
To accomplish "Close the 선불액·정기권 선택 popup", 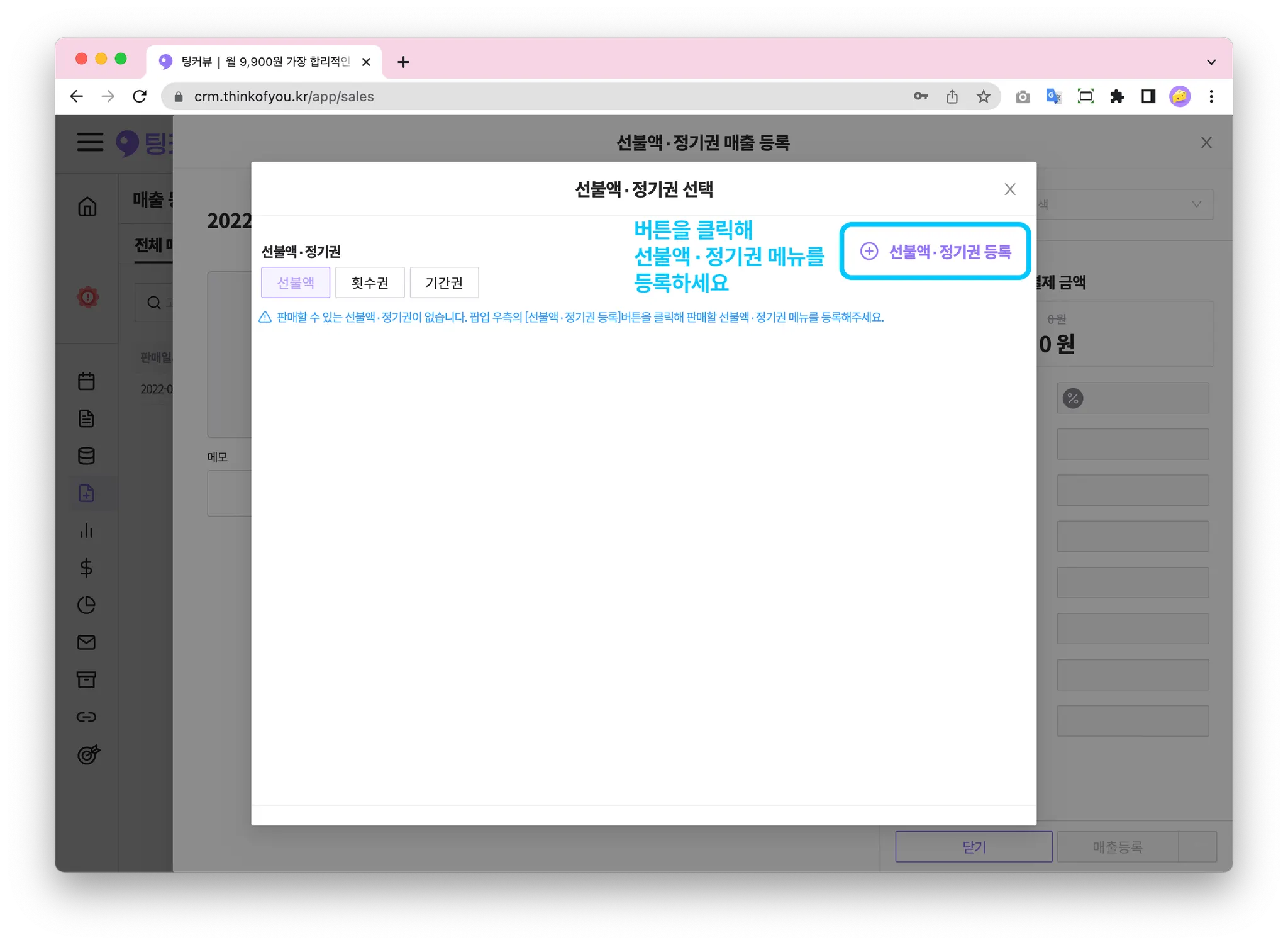I will (x=1010, y=189).
